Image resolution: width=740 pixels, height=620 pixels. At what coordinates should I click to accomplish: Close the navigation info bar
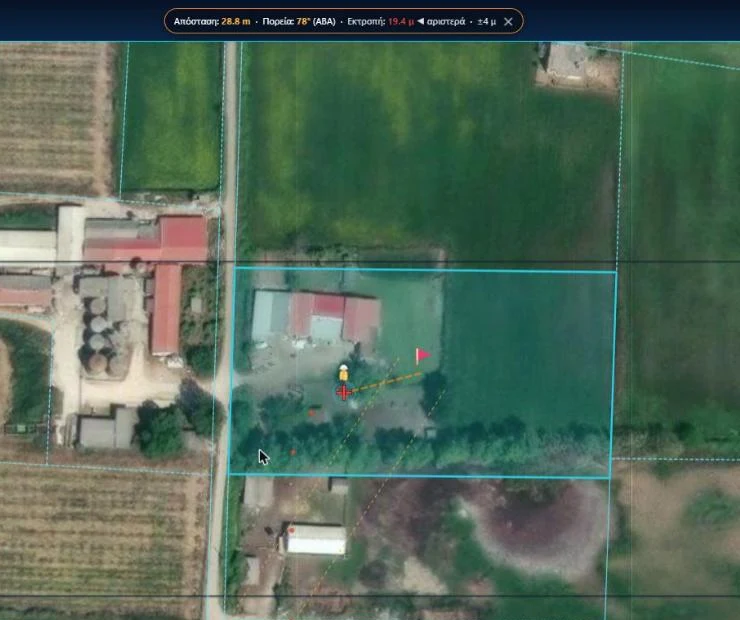click(x=508, y=22)
